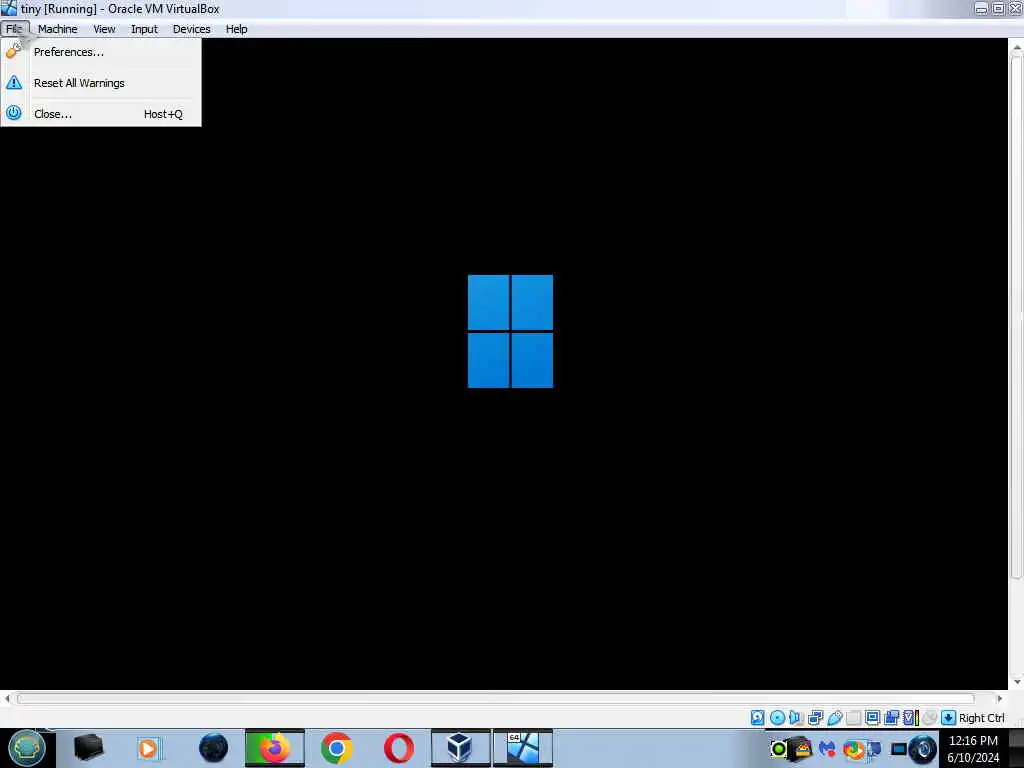Open the Machine menu
Screen dimensions: 1024x768
[x=57, y=29]
